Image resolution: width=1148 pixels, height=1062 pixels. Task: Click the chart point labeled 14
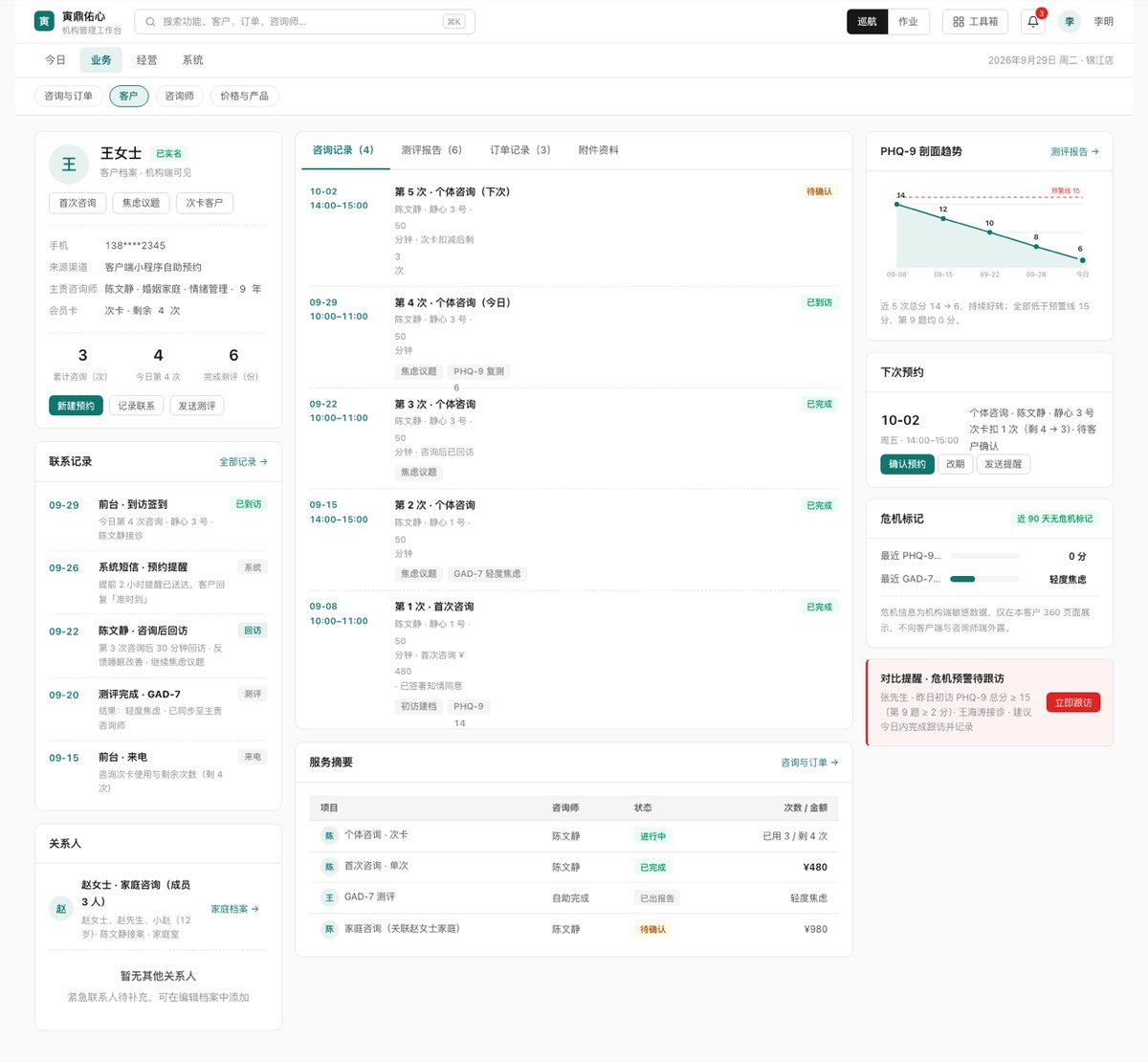tap(898, 203)
